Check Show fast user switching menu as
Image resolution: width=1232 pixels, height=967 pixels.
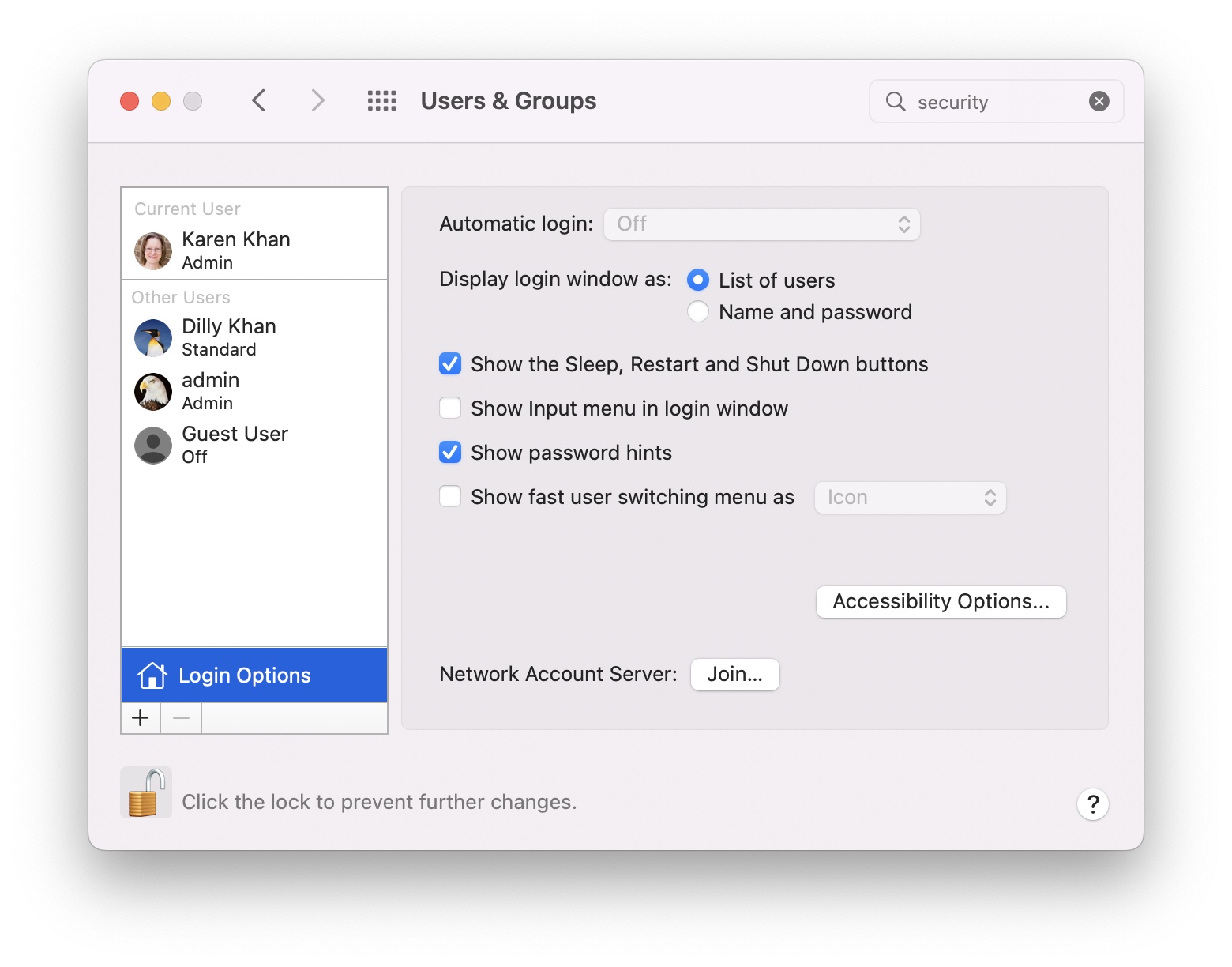[450, 496]
